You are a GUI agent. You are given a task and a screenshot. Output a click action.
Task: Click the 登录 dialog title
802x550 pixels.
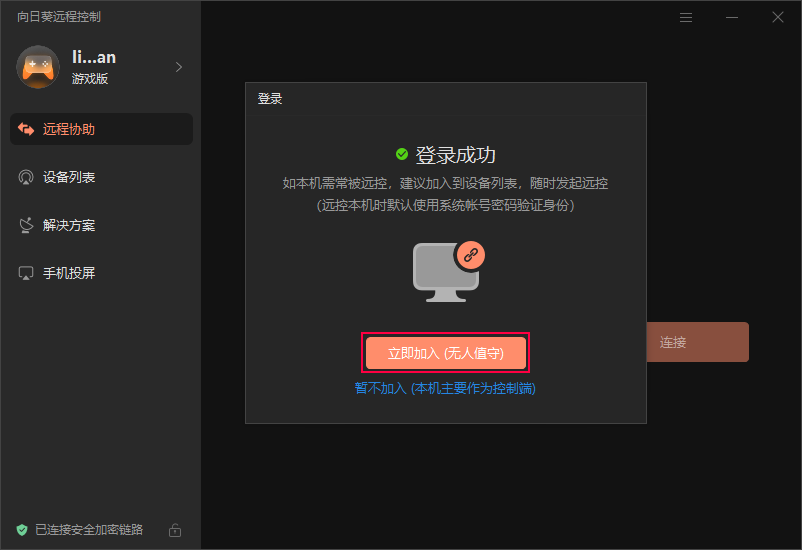click(x=270, y=98)
